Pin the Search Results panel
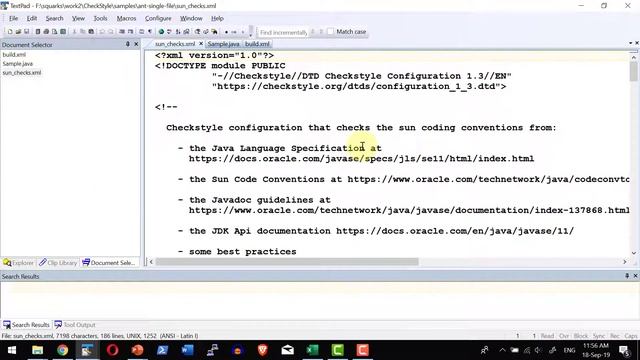Image resolution: width=640 pixels, height=360 pixels. coord(627,276)
